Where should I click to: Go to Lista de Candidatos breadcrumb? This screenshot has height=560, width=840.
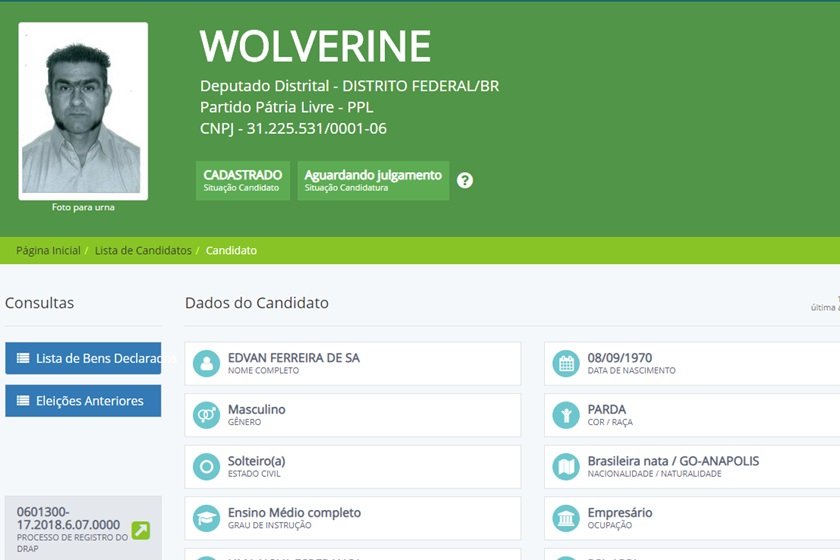[x=143, y=250]
